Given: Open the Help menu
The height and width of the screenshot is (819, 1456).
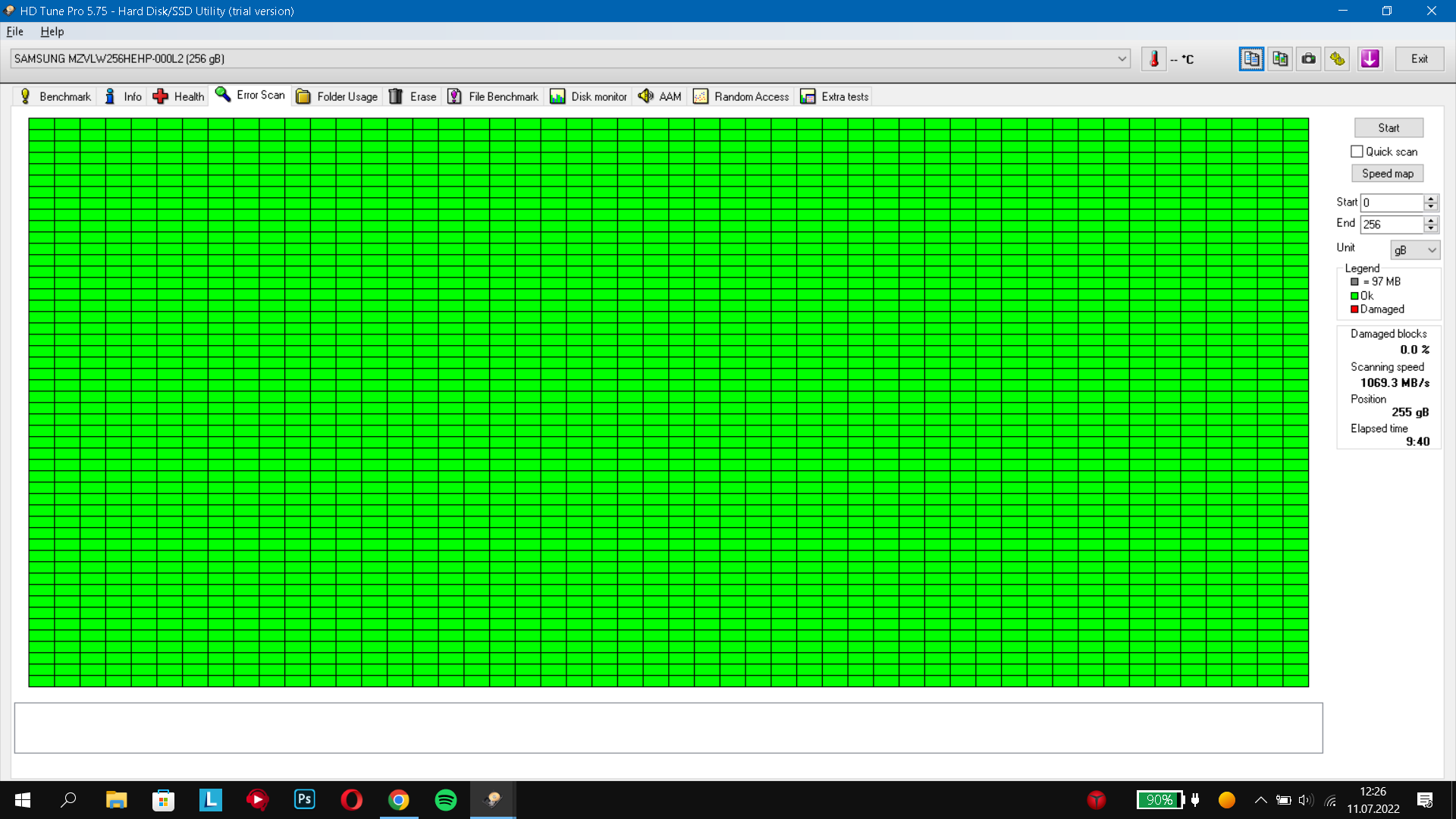Looking at the screenshot, I should click(x=52, y=32).
